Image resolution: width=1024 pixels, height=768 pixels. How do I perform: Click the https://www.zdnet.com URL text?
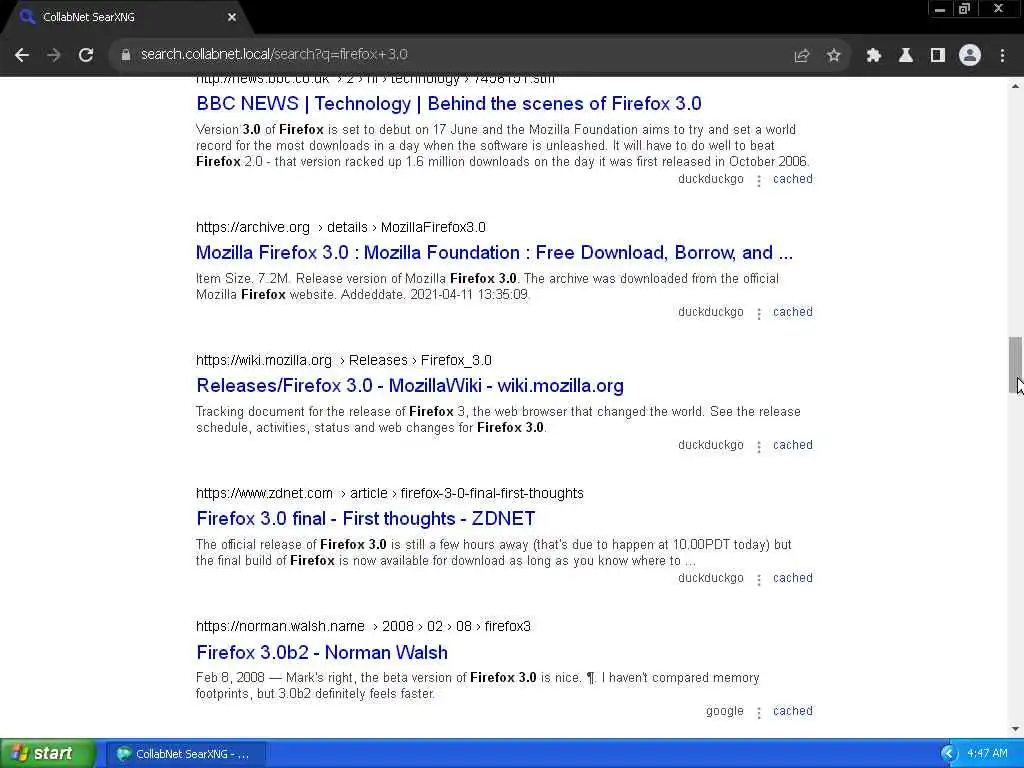pyautogui.click(x=264, y=494)
